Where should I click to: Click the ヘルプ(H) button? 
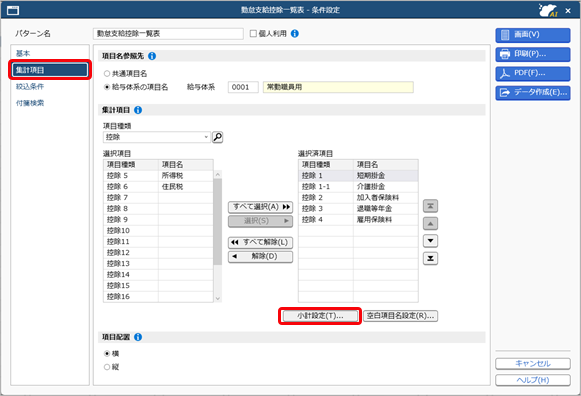pyautogui.click(x=533, y=380)
